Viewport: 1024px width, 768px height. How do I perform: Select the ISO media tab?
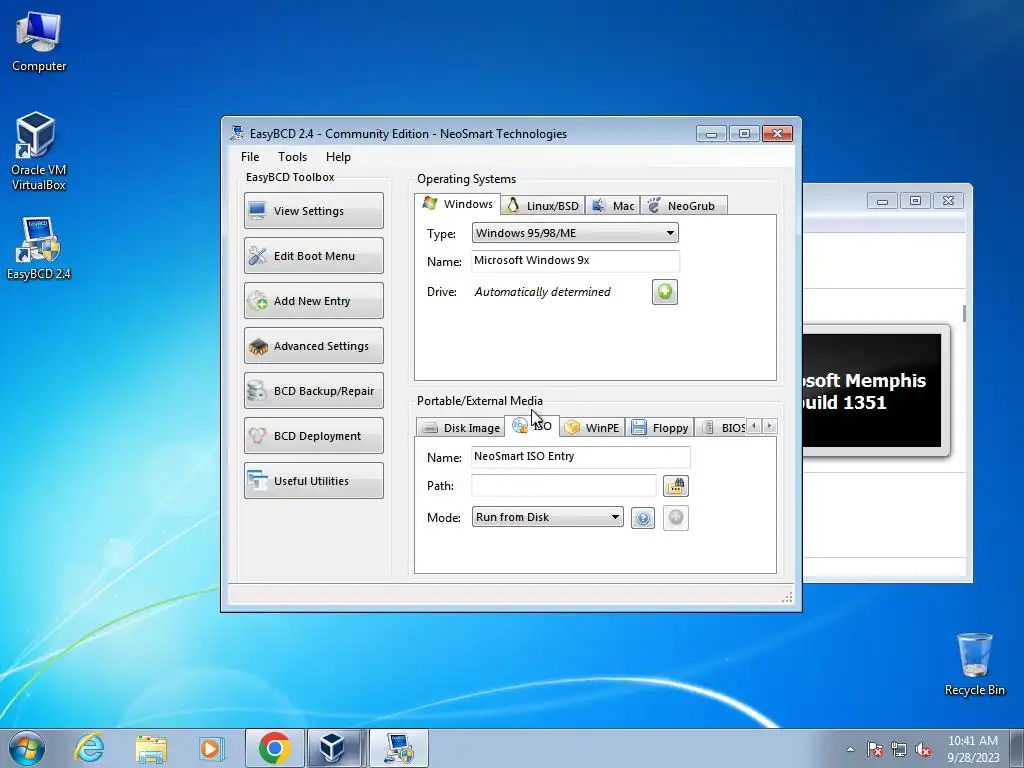point(532,426)
